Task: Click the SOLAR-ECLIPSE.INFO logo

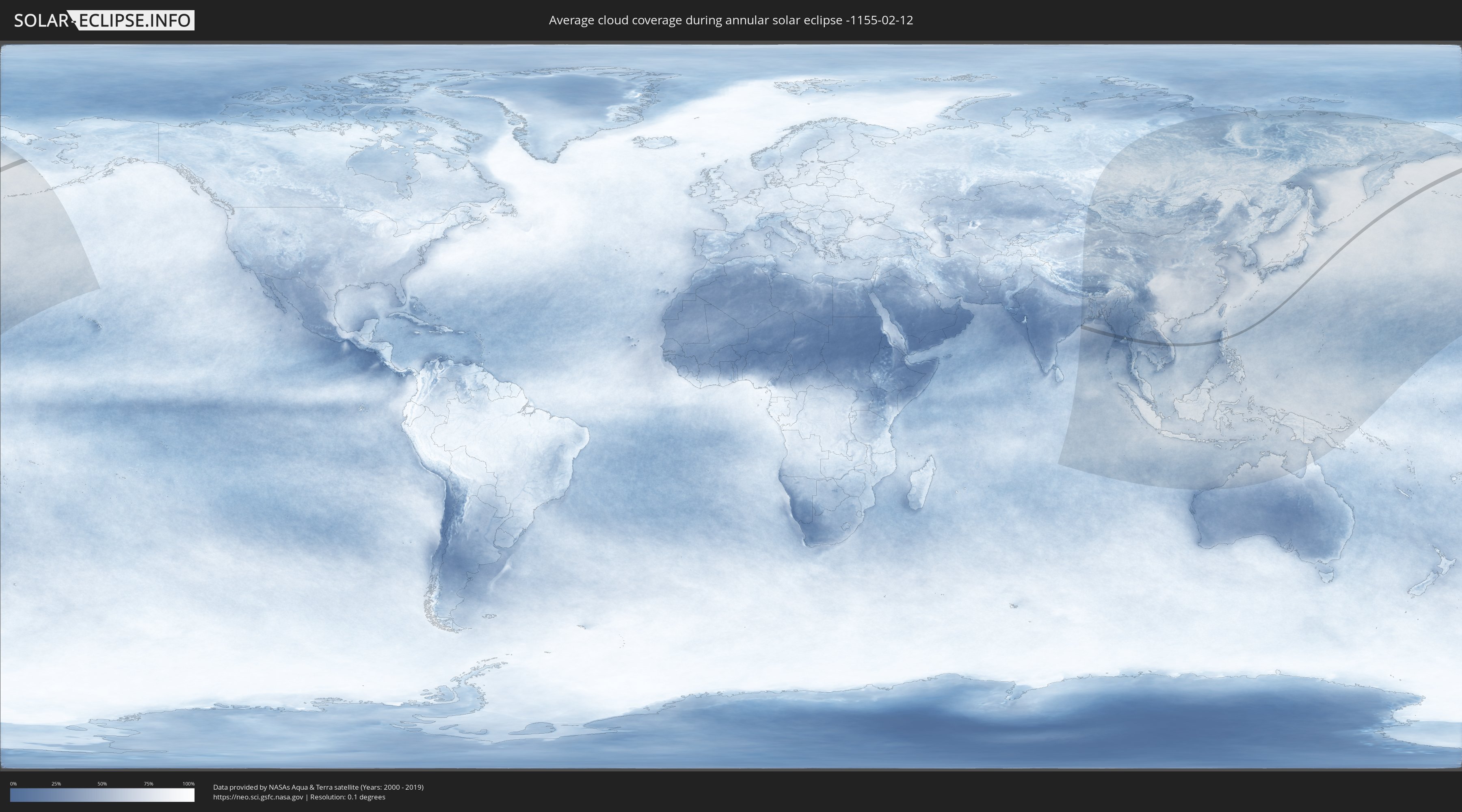Action: (104, 20)
